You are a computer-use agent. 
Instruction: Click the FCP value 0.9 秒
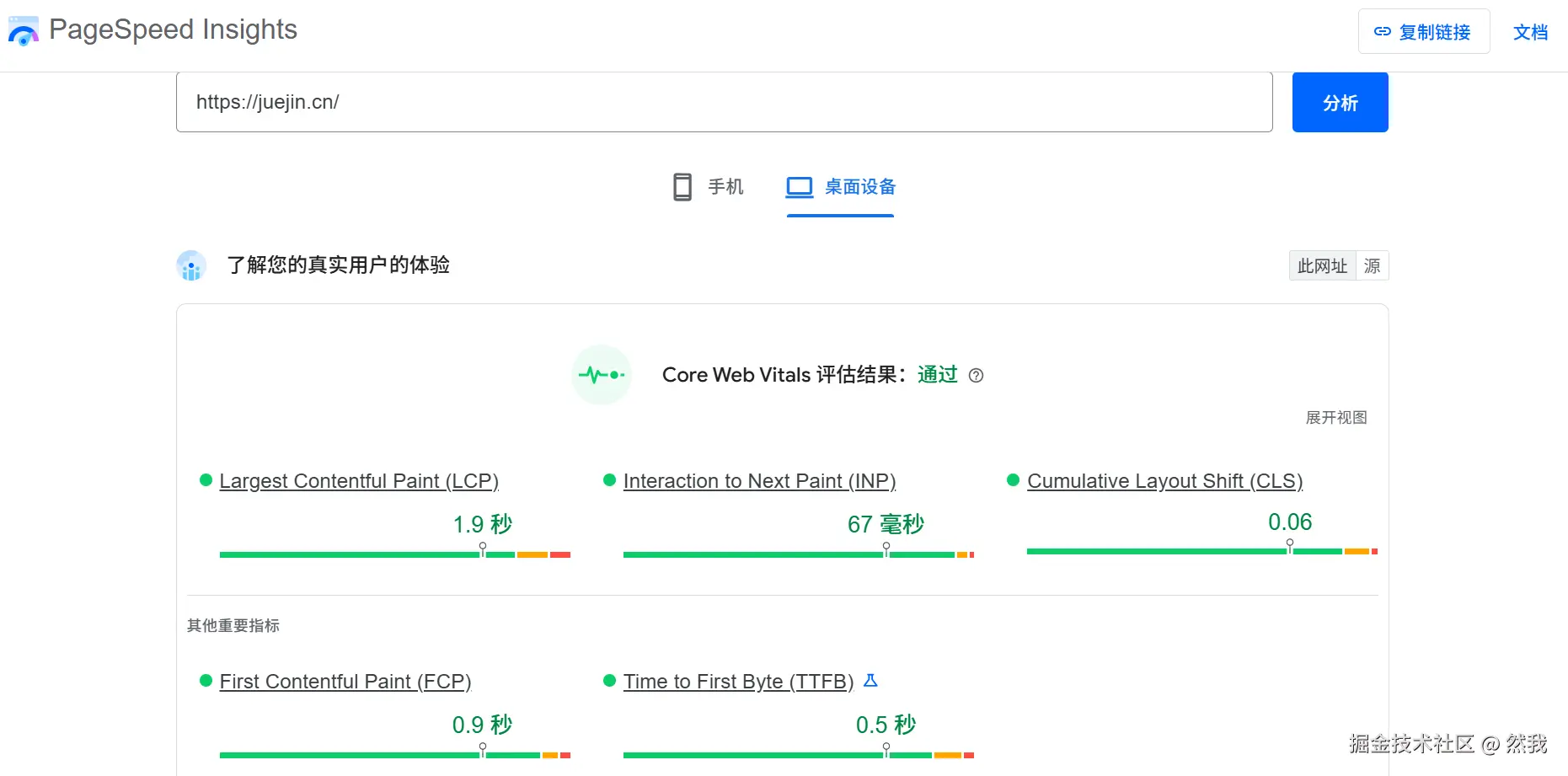(x=483, y=725)
